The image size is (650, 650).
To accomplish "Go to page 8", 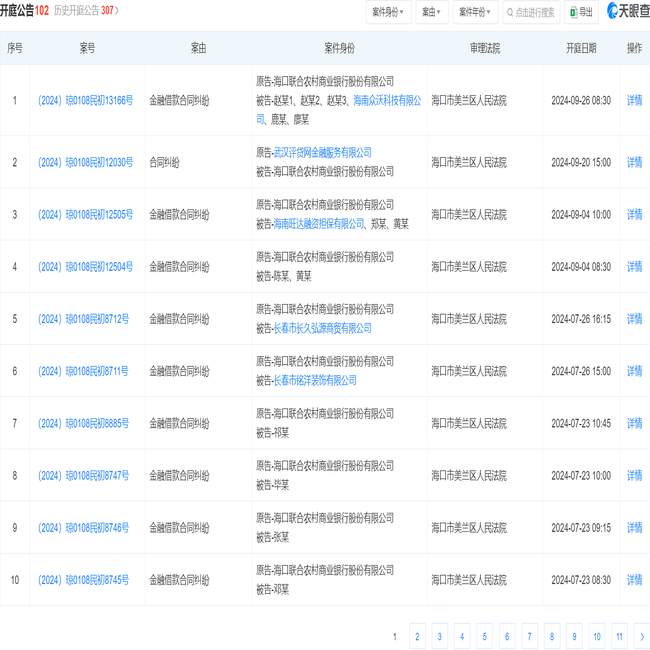I will 552,636.
